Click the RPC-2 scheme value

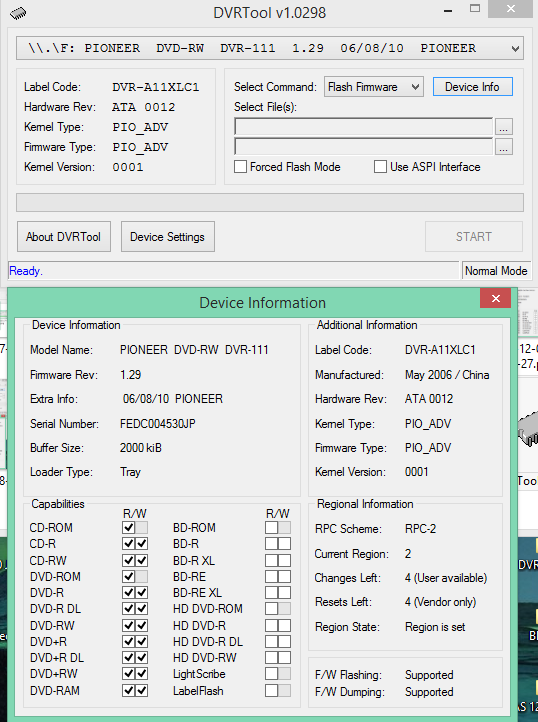click(420, 529)
